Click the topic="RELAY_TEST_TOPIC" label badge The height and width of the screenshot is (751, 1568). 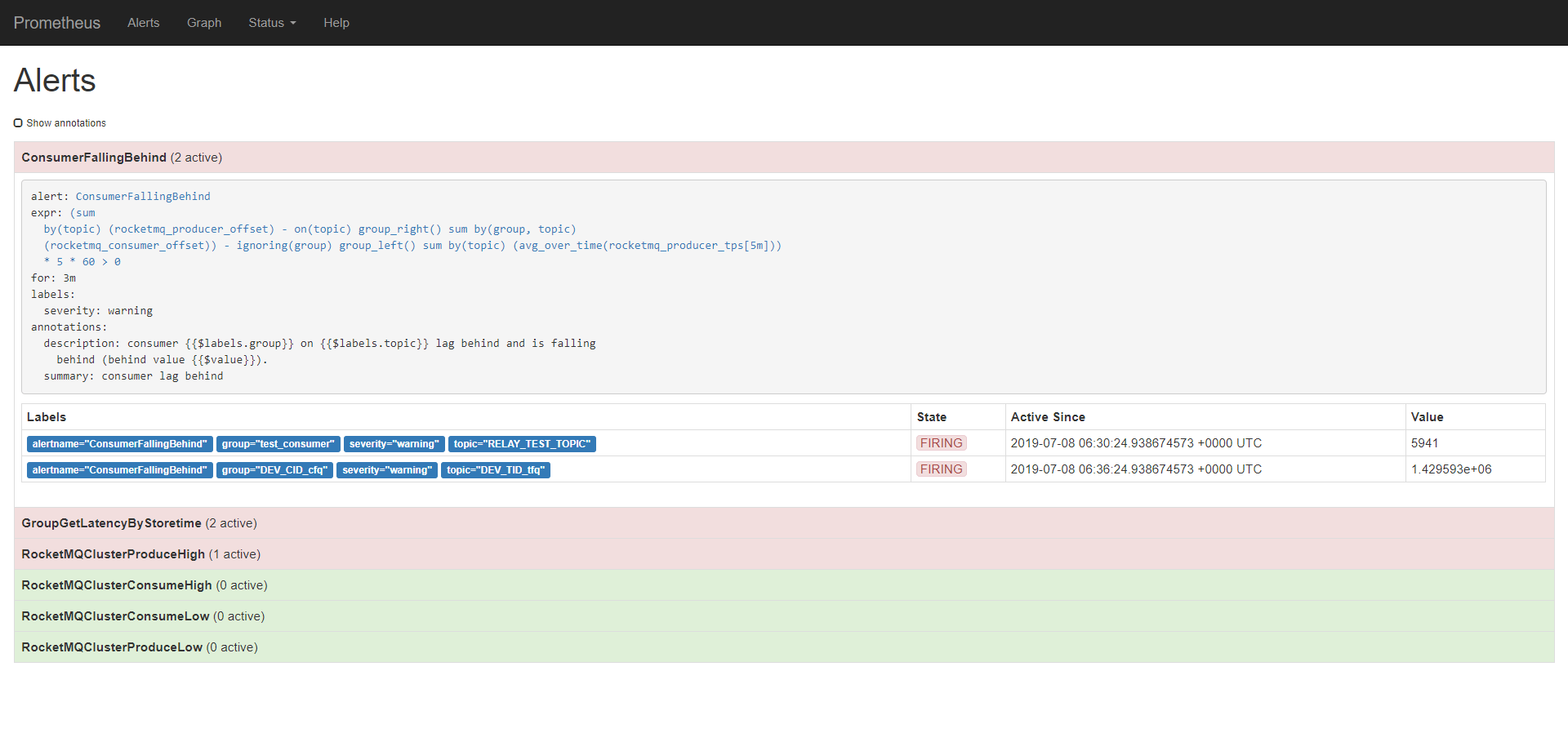pos(522,444)
